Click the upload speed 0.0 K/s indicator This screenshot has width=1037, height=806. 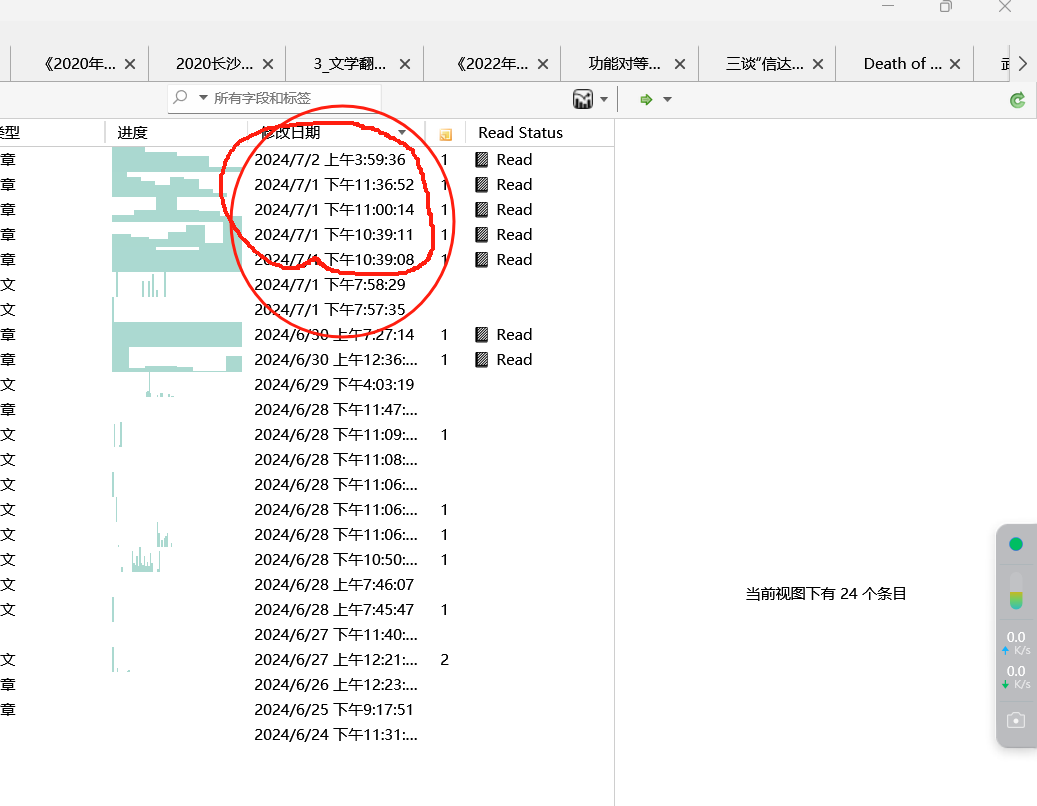pyautogui.click(x=1016, y=643)
